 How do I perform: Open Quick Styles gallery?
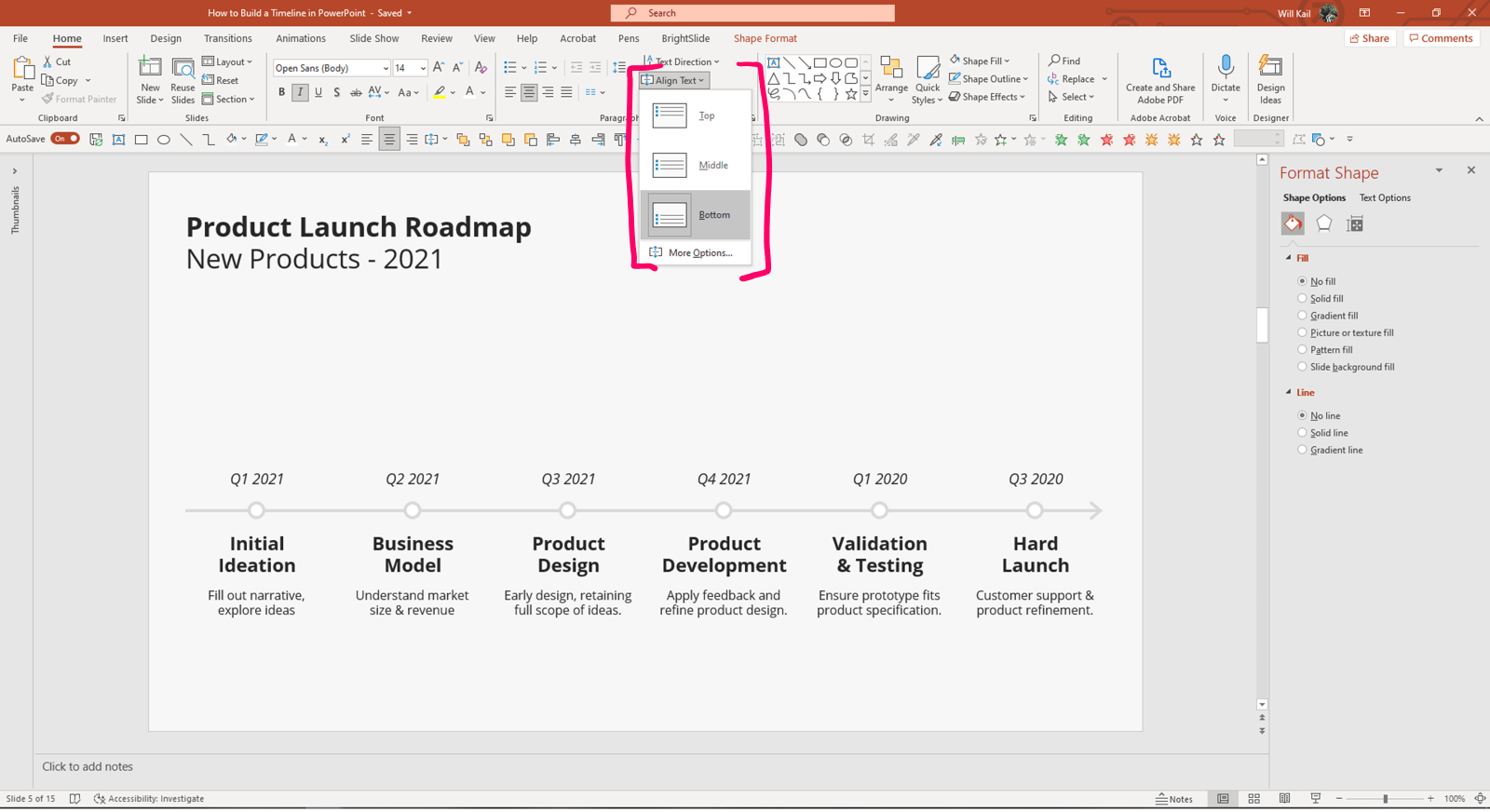[928, 79]
